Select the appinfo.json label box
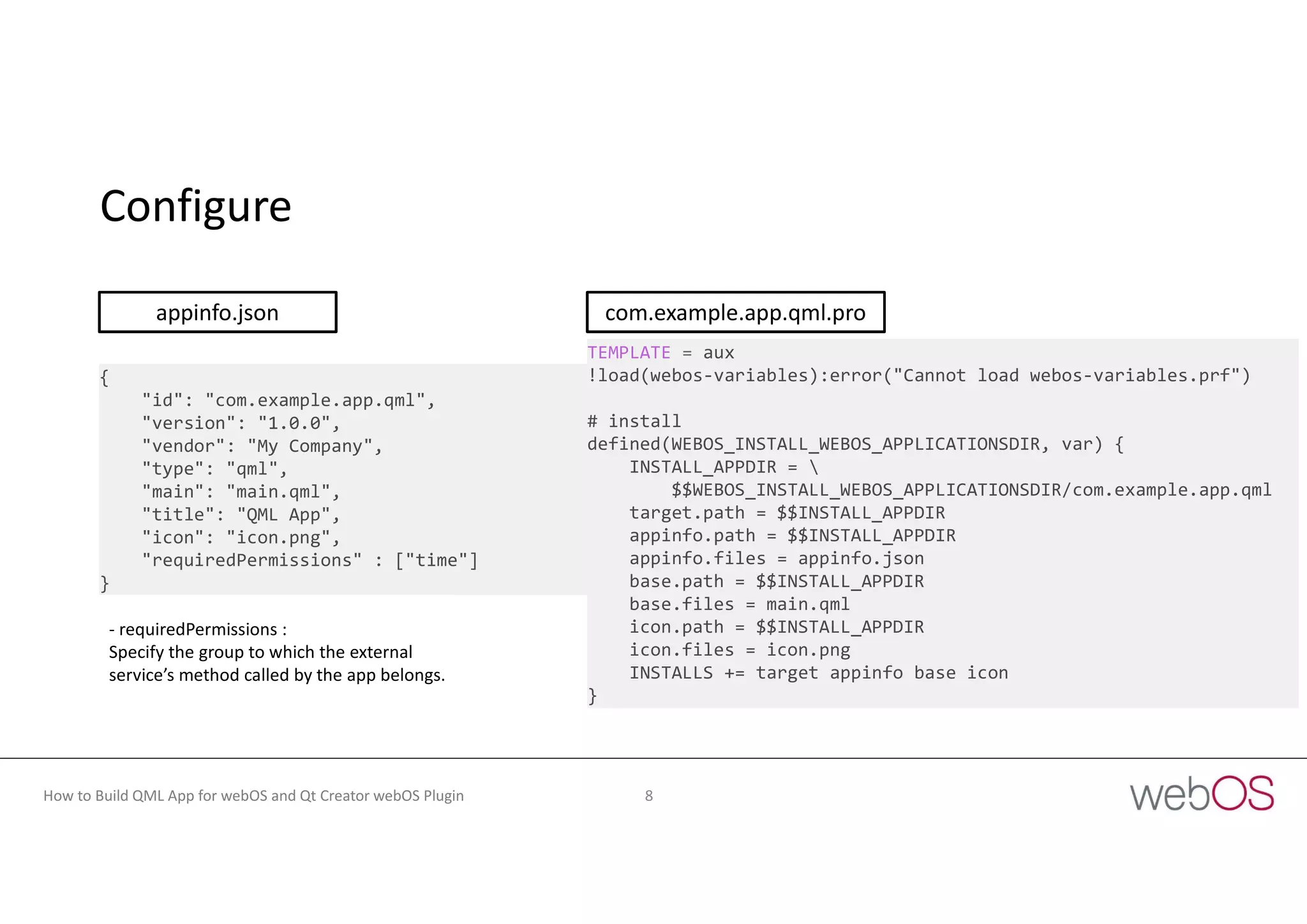 coord(218,312)
